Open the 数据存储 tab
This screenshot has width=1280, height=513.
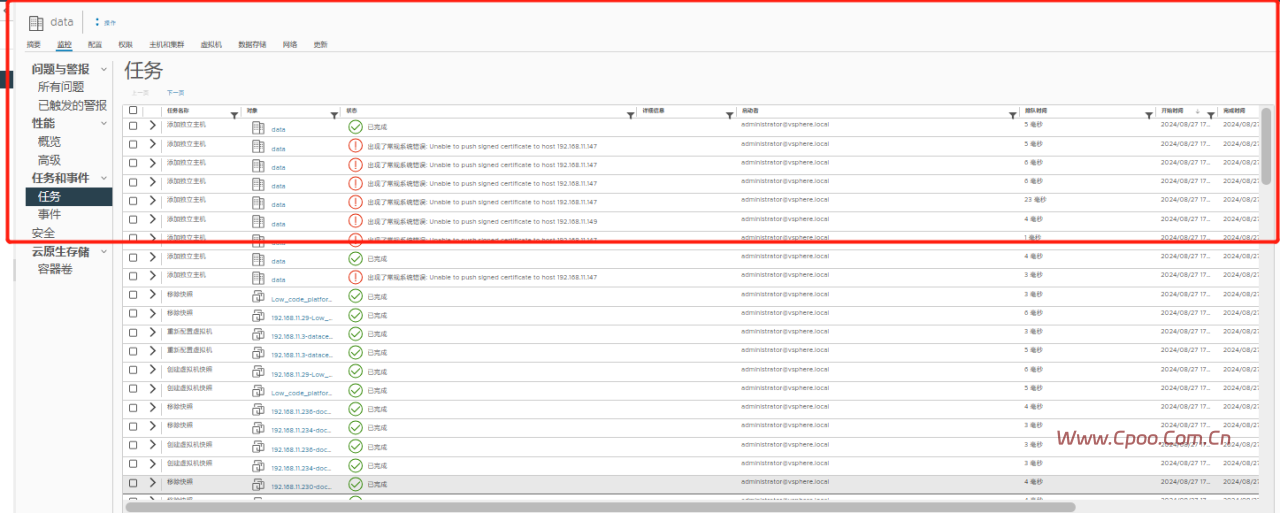tap(252, 45)
